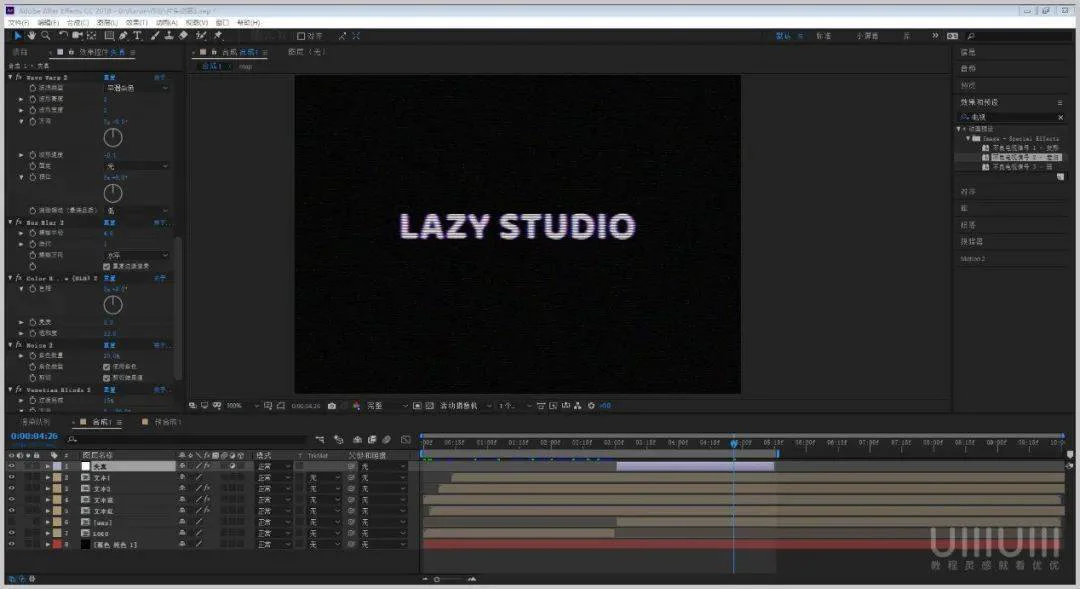This screenshot has height=589, width=1080.
Task: Enable motion blur switch above the layers
Action: (386, 440)
